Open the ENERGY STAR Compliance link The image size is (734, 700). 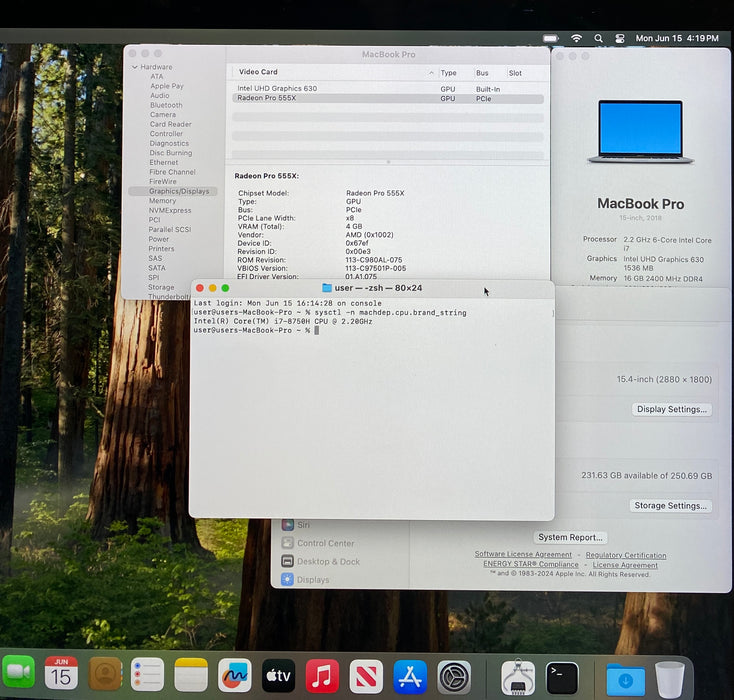pos(531,564)
